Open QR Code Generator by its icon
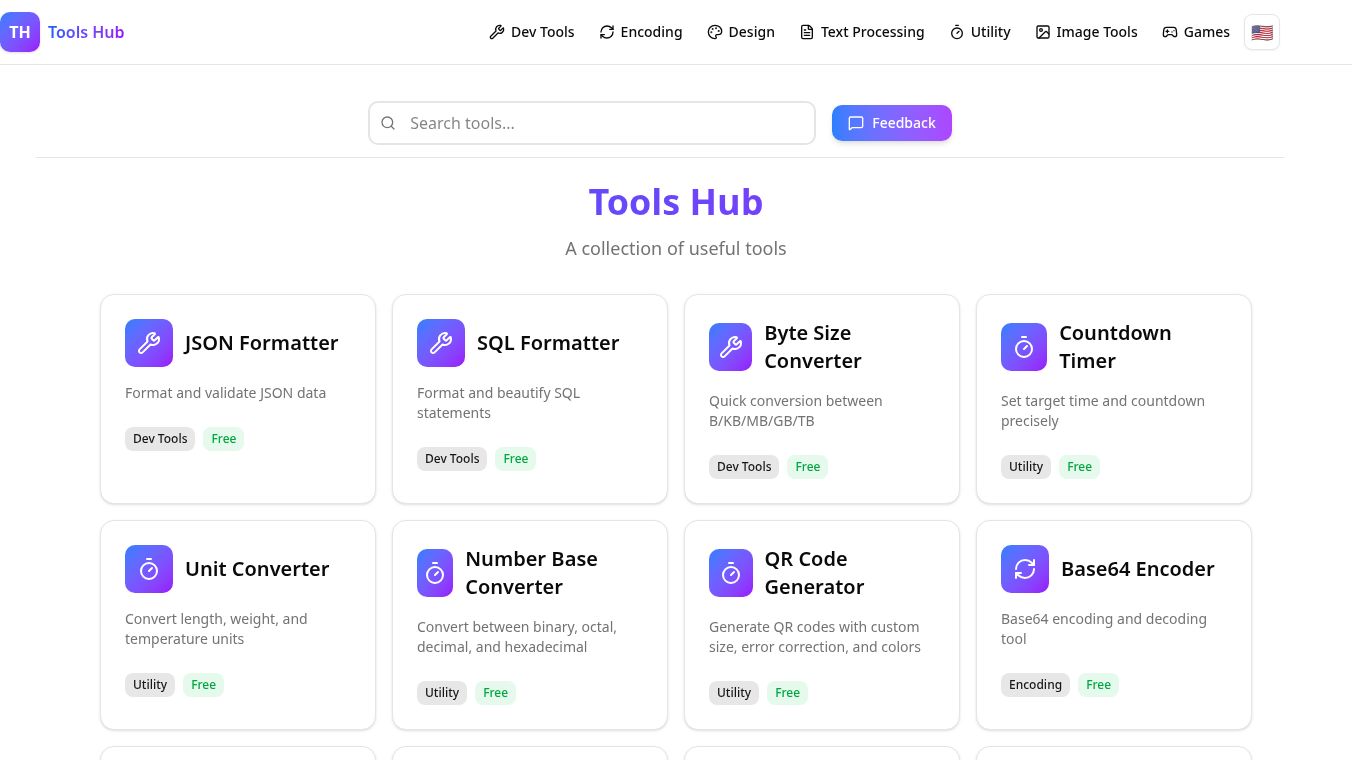Viewport: 1352px width, 760px height. [731, 573]
